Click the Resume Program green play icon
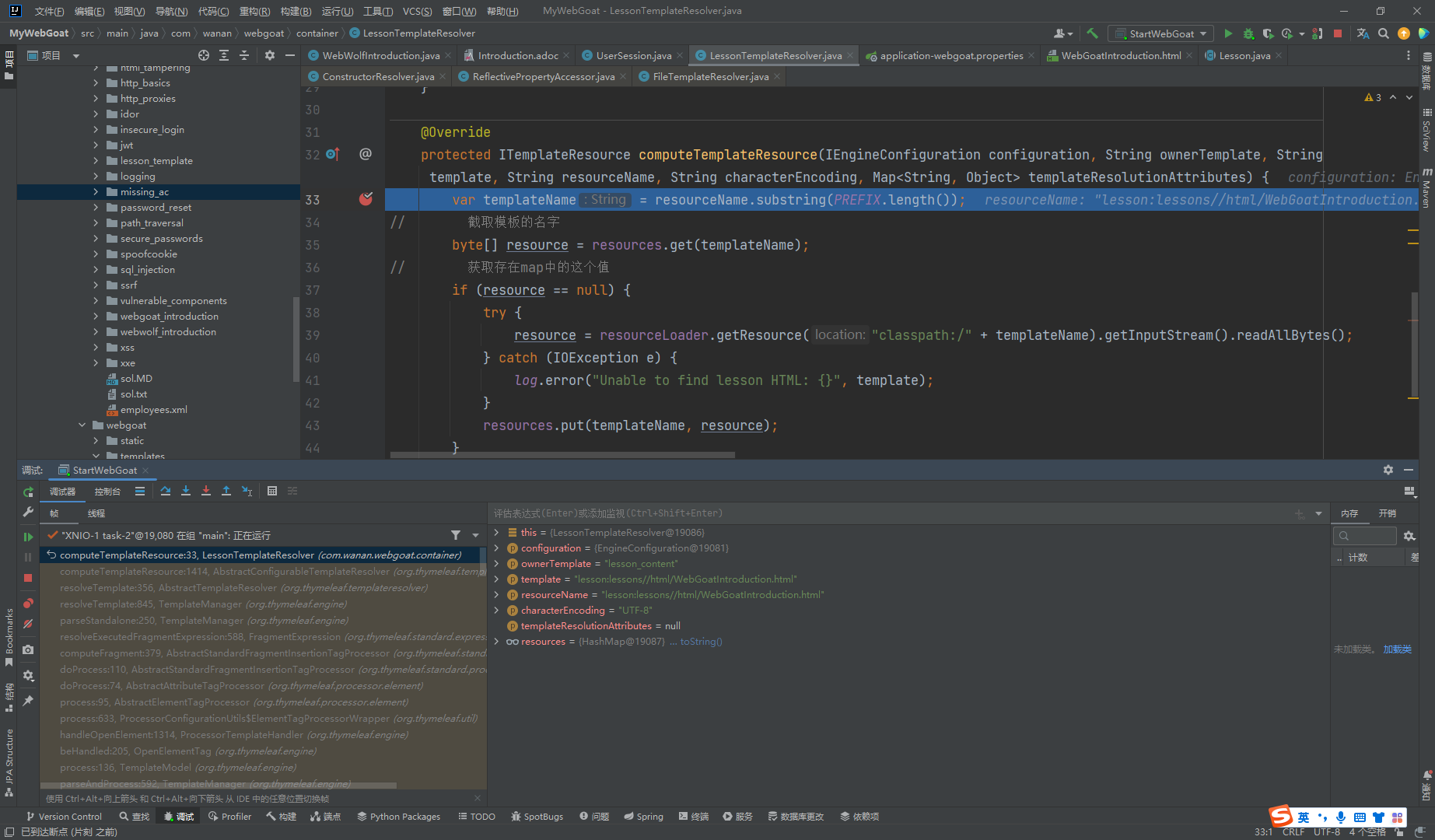This screenshot has width=1435, height=840. 28,537
